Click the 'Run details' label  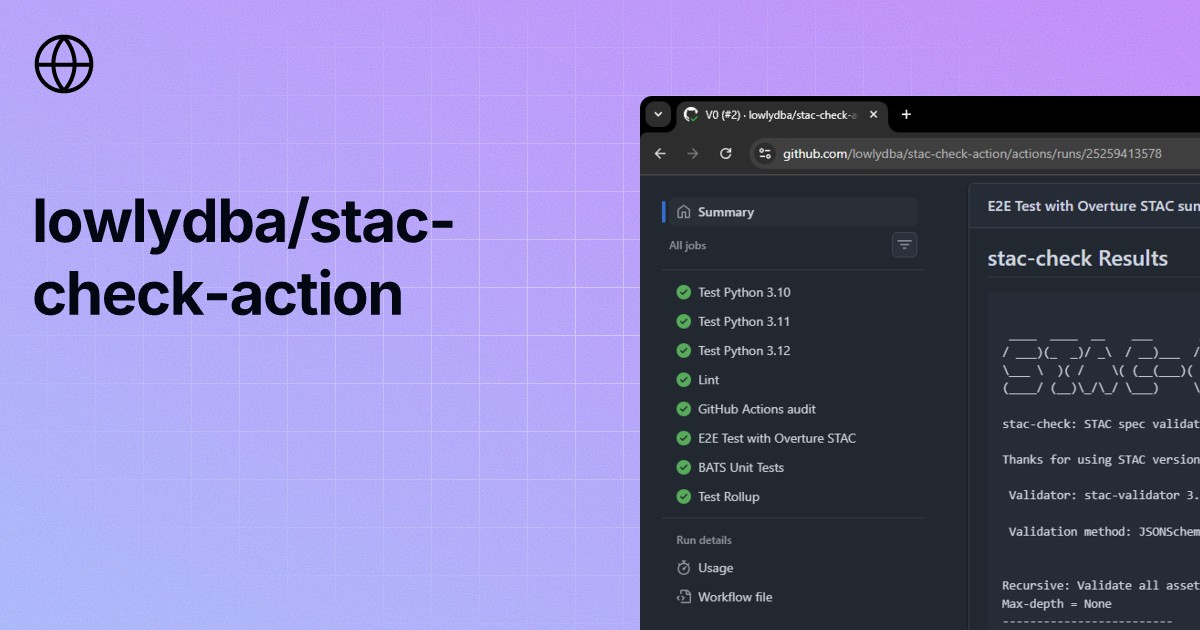[704, 540]
